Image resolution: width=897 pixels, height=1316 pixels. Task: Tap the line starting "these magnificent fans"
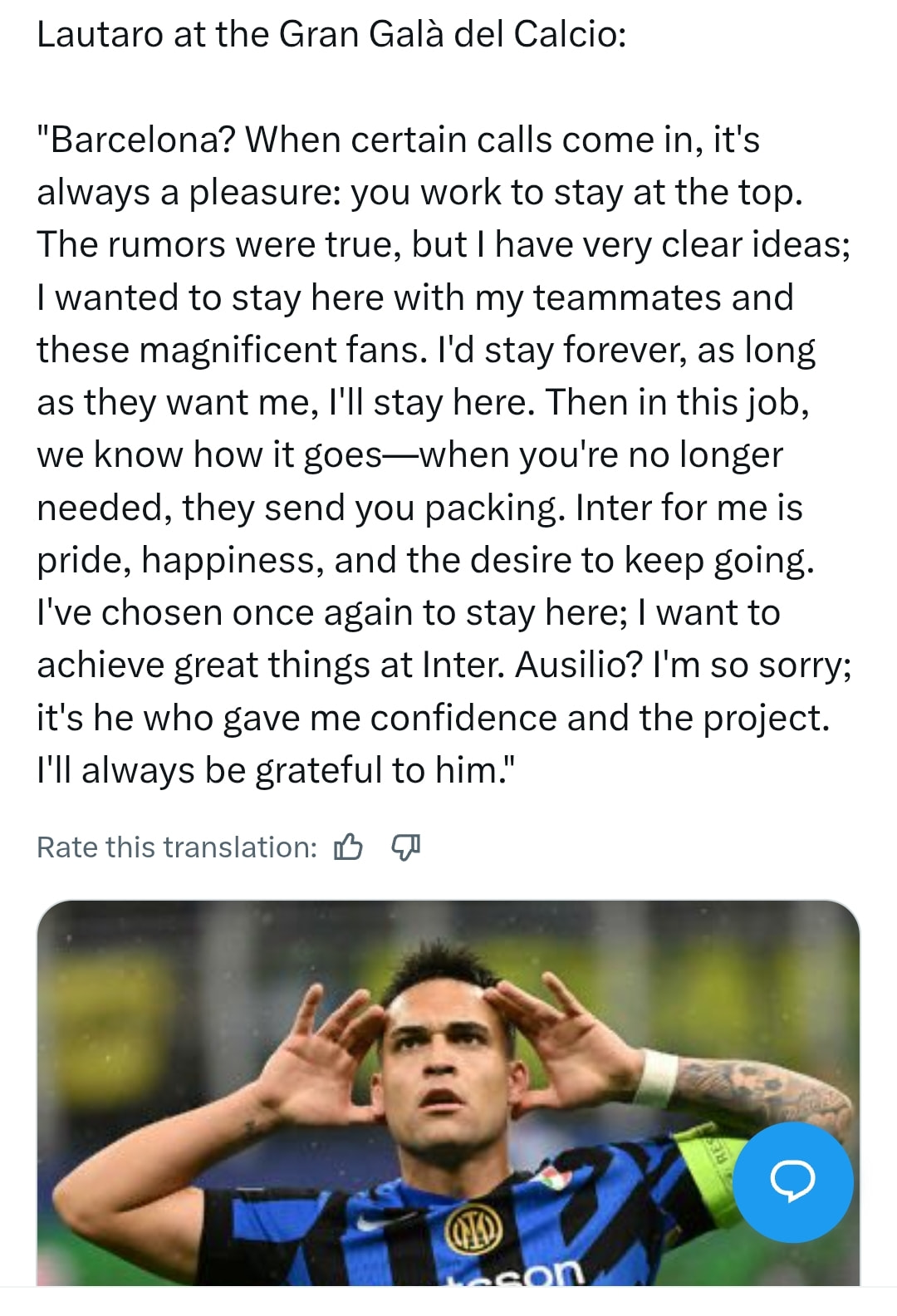426,350
